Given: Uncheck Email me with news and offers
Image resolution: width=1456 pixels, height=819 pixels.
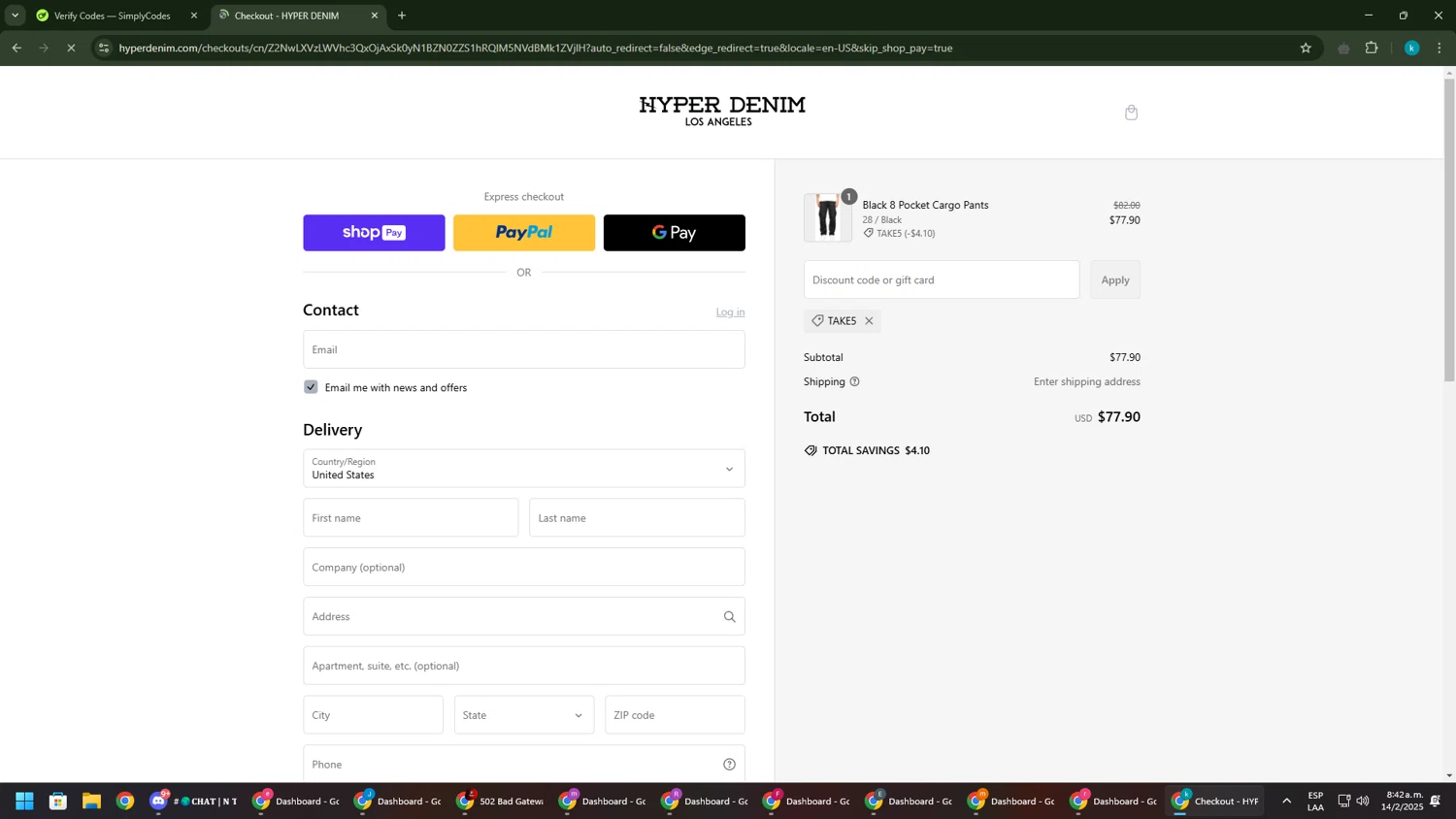Looking at the screenshot, I should 311,387.
